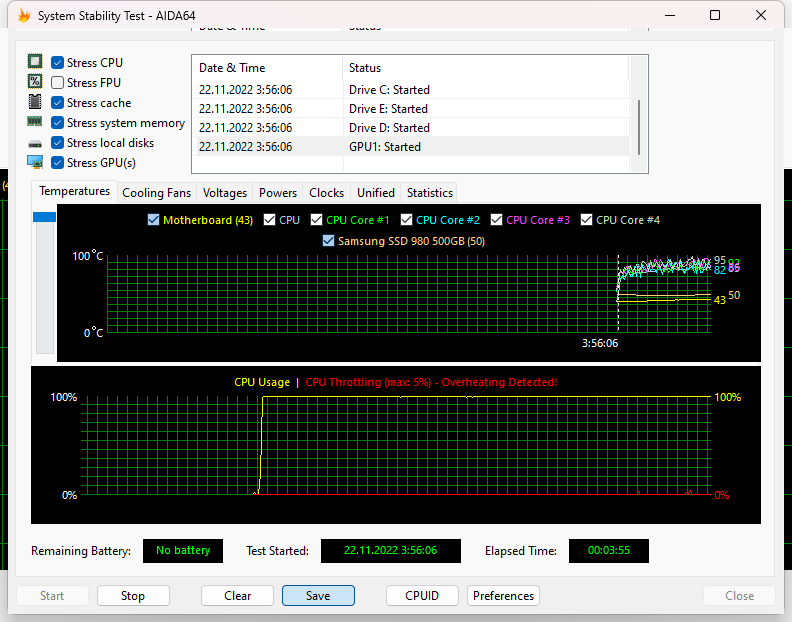Open the Unified tab
The height and width of the screenshot is (622, 792).
click(x=376, y=193)
